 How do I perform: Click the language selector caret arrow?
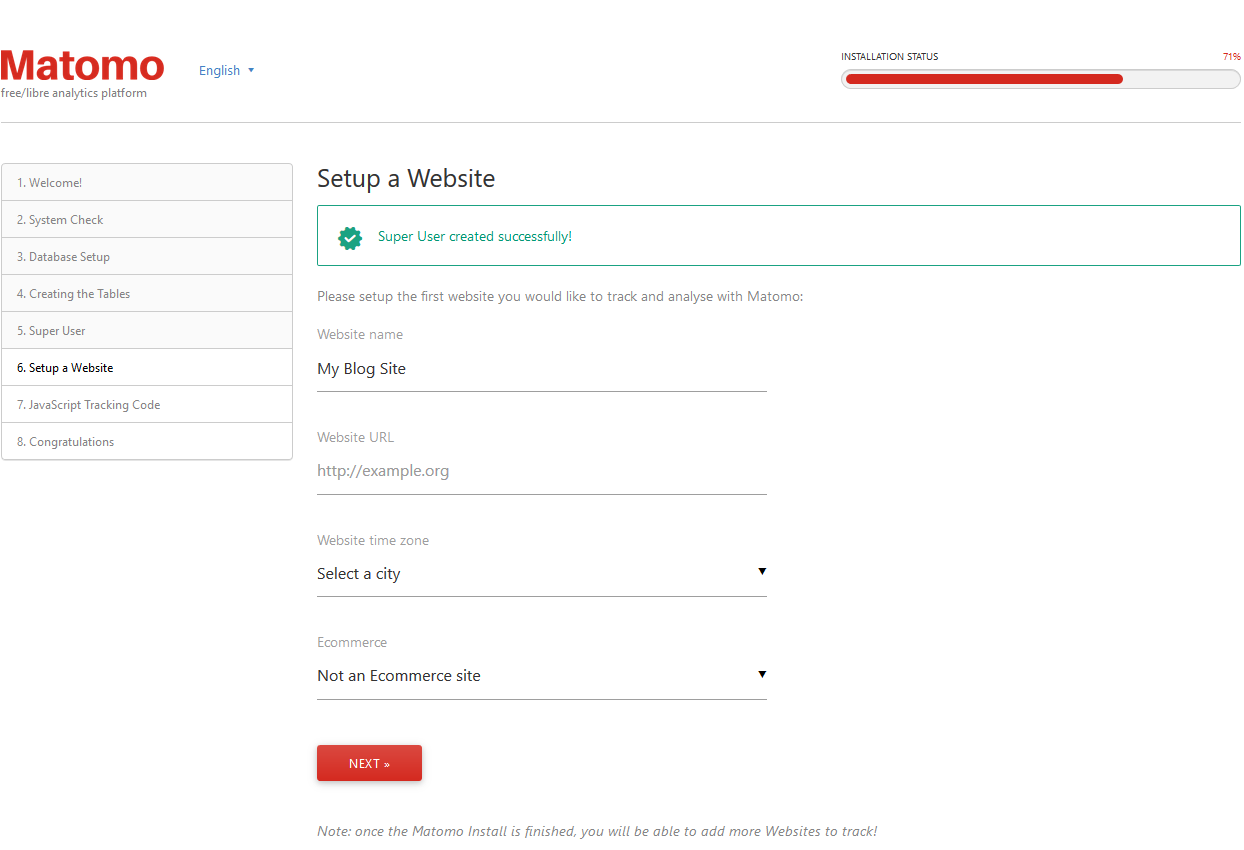click(x=251, y=70)
